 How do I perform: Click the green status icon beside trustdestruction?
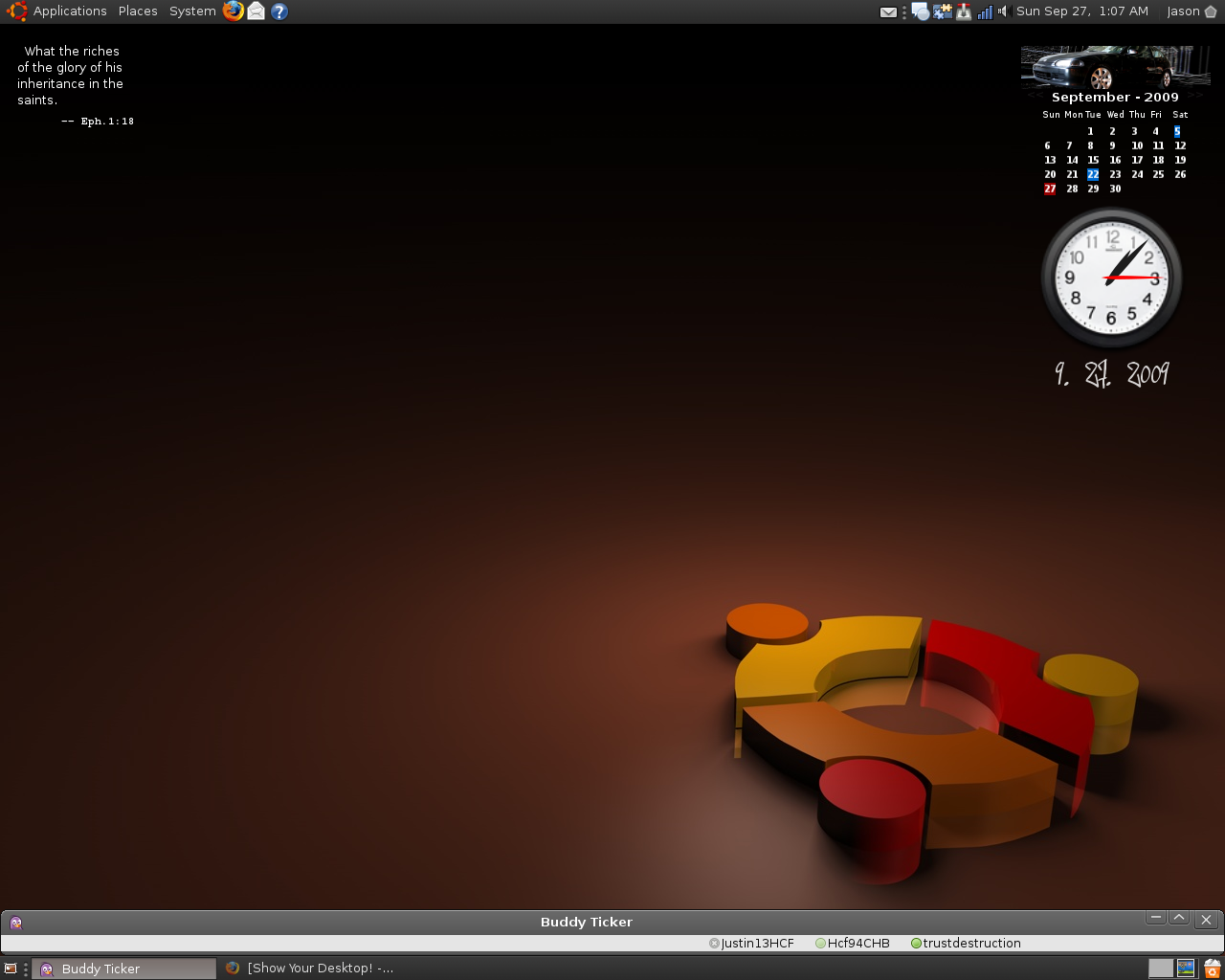click(x=916, y=944)
